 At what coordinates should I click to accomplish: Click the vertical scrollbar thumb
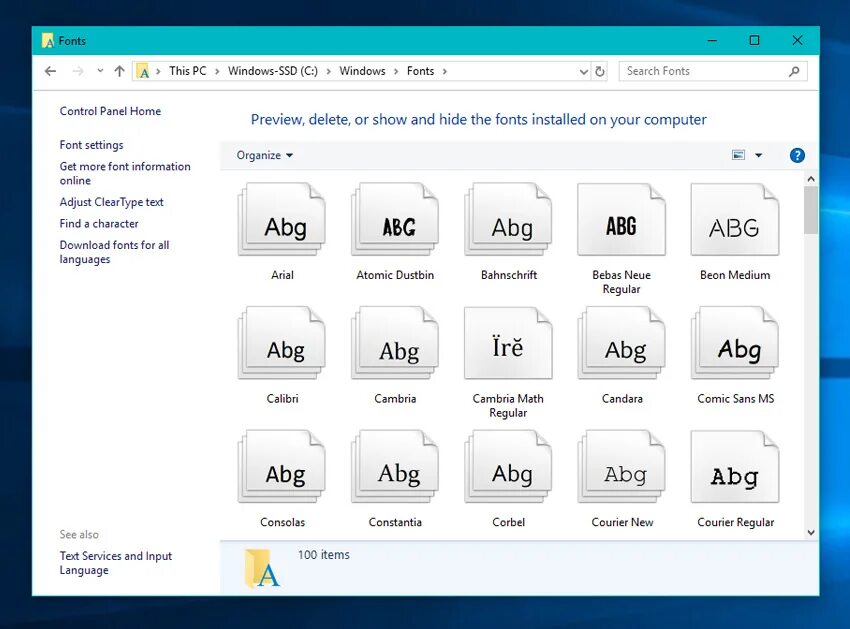pyautogui.click(x=811, y=210)
